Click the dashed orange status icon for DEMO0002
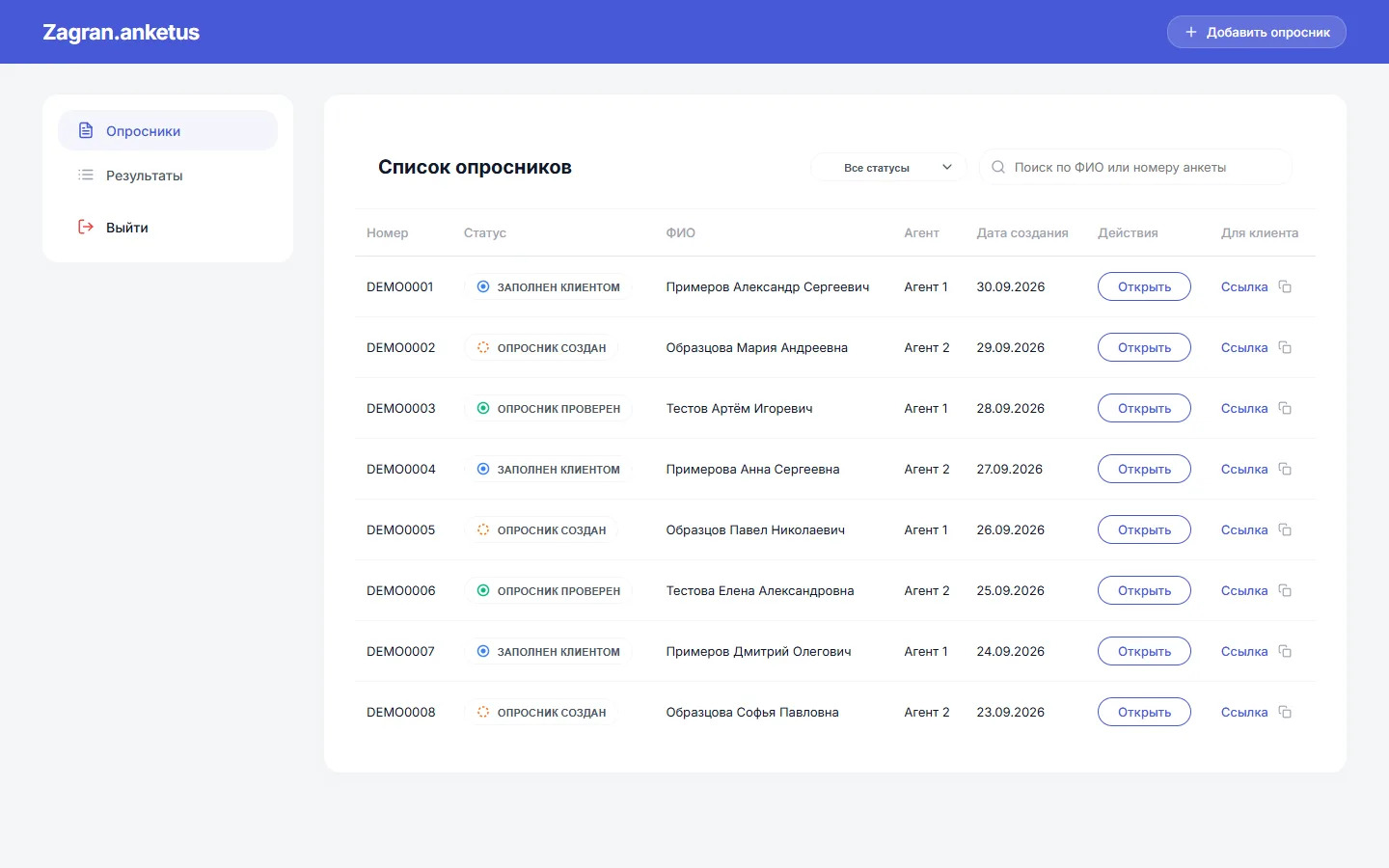This screenshot has width=1389, height=868. (x=483, y=347)
